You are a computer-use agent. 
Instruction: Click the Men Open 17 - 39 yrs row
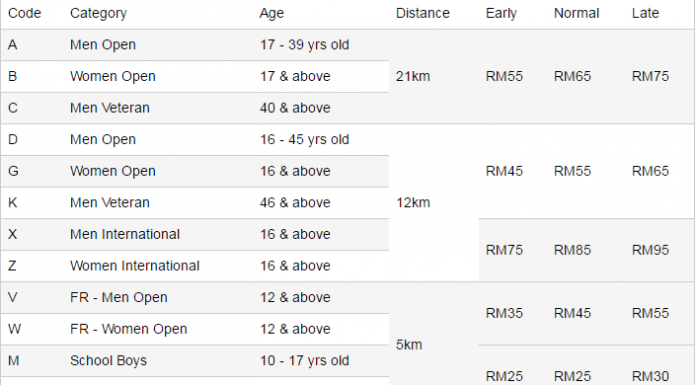pos(195,45)
